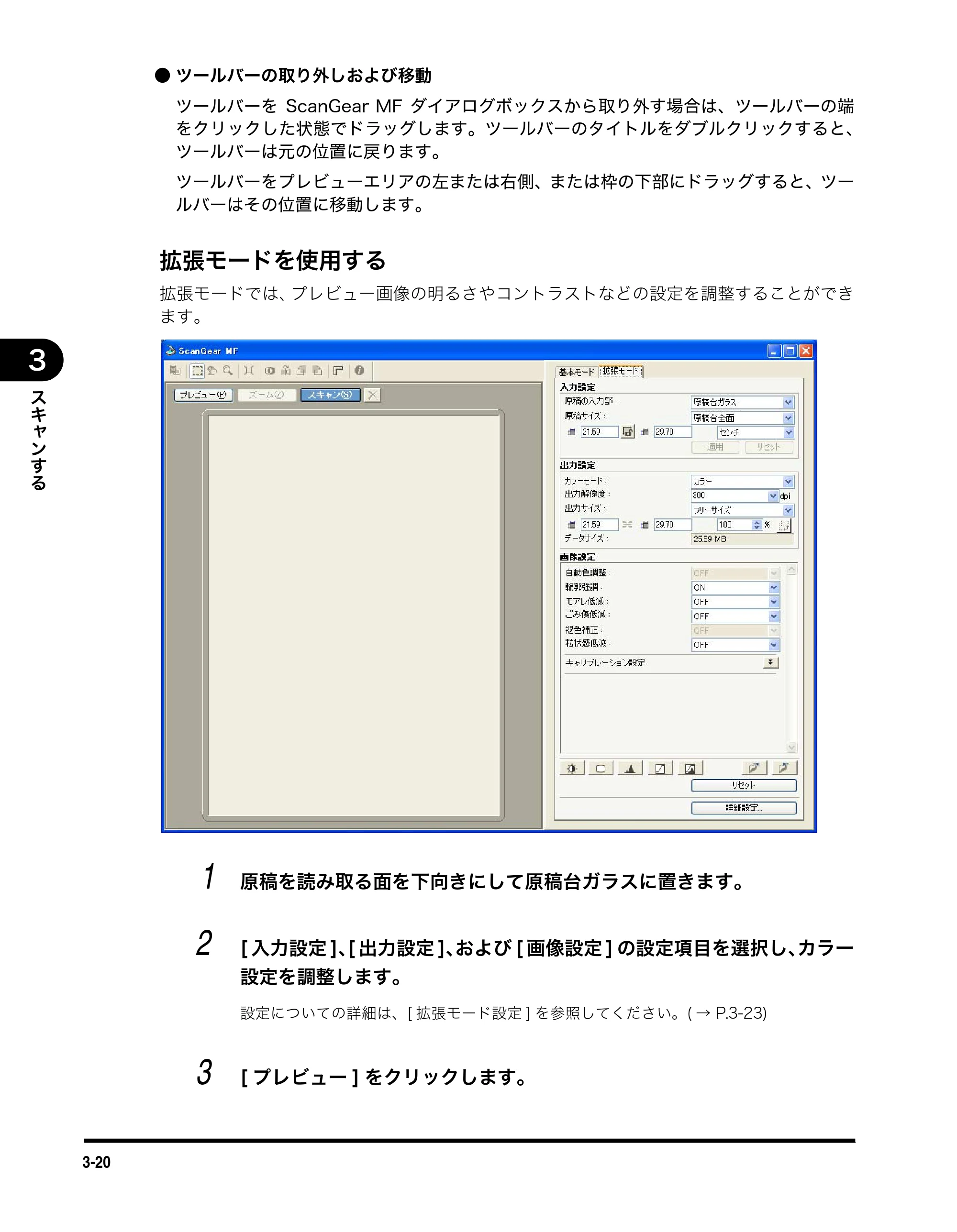Toggle the scale percent button beside 100

[784, 526]
